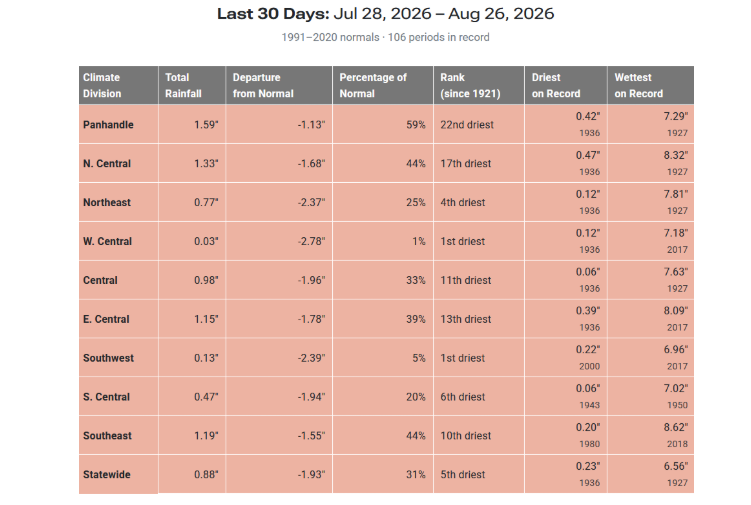Click the N. Central division name
The image size is (751, 505).
coord(107,163)
